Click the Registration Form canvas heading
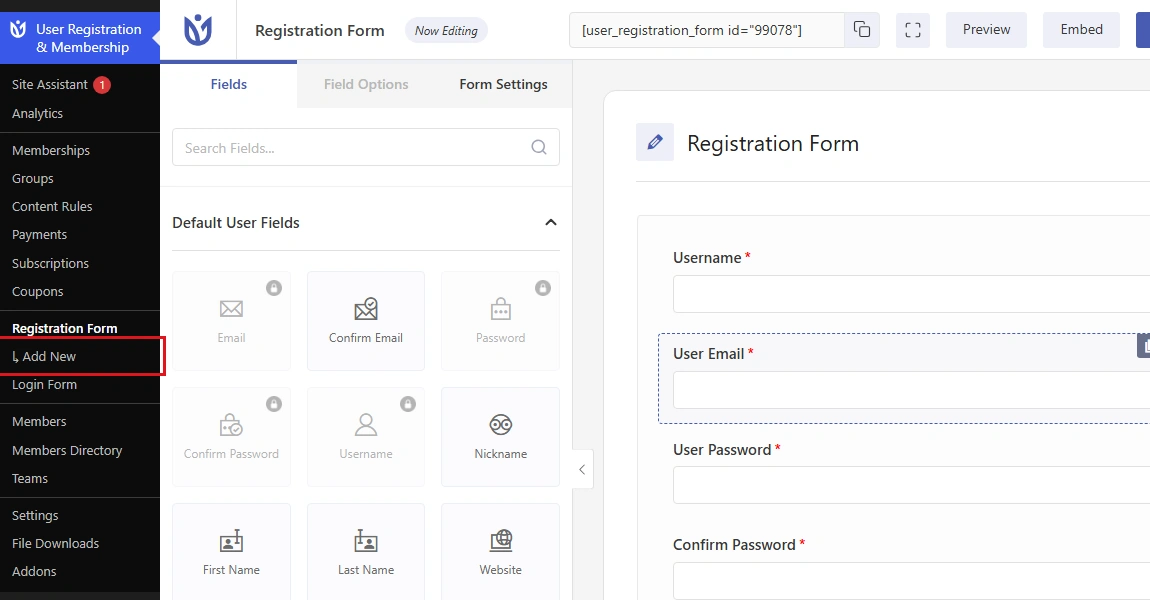 [x=772, y=143]
